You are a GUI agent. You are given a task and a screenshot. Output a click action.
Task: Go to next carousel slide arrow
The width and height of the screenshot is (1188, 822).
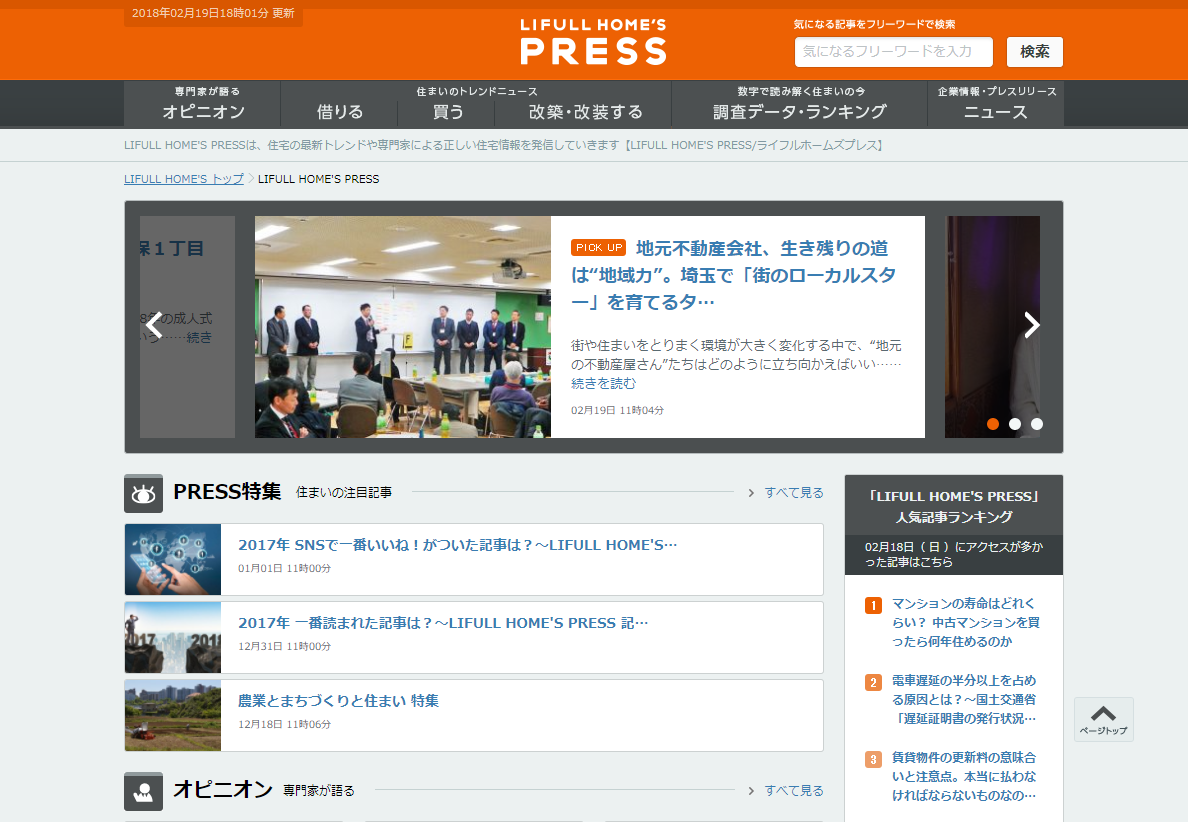click(x=1031, y=325)
